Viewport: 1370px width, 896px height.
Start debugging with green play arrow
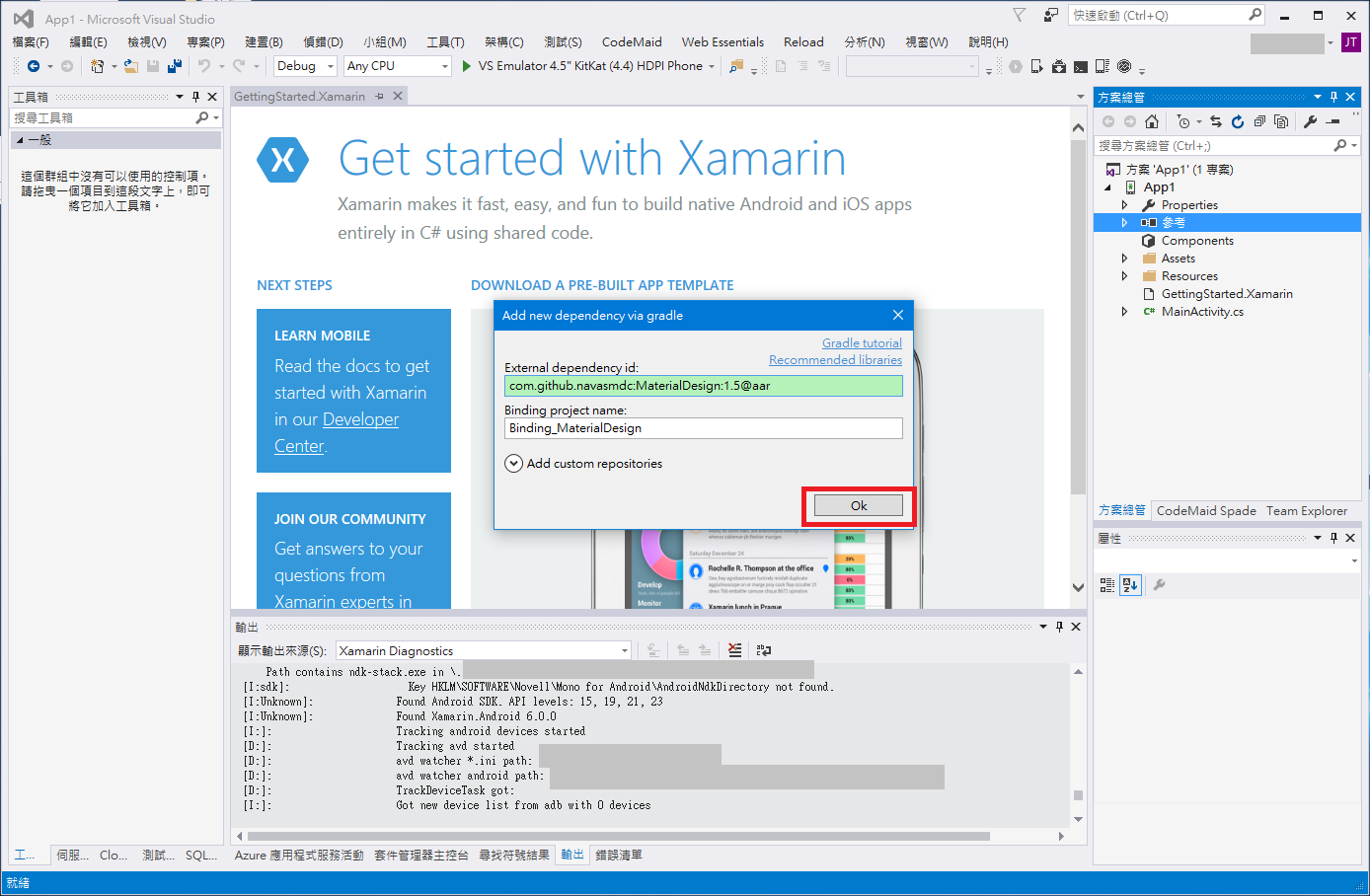click(467, 66)
